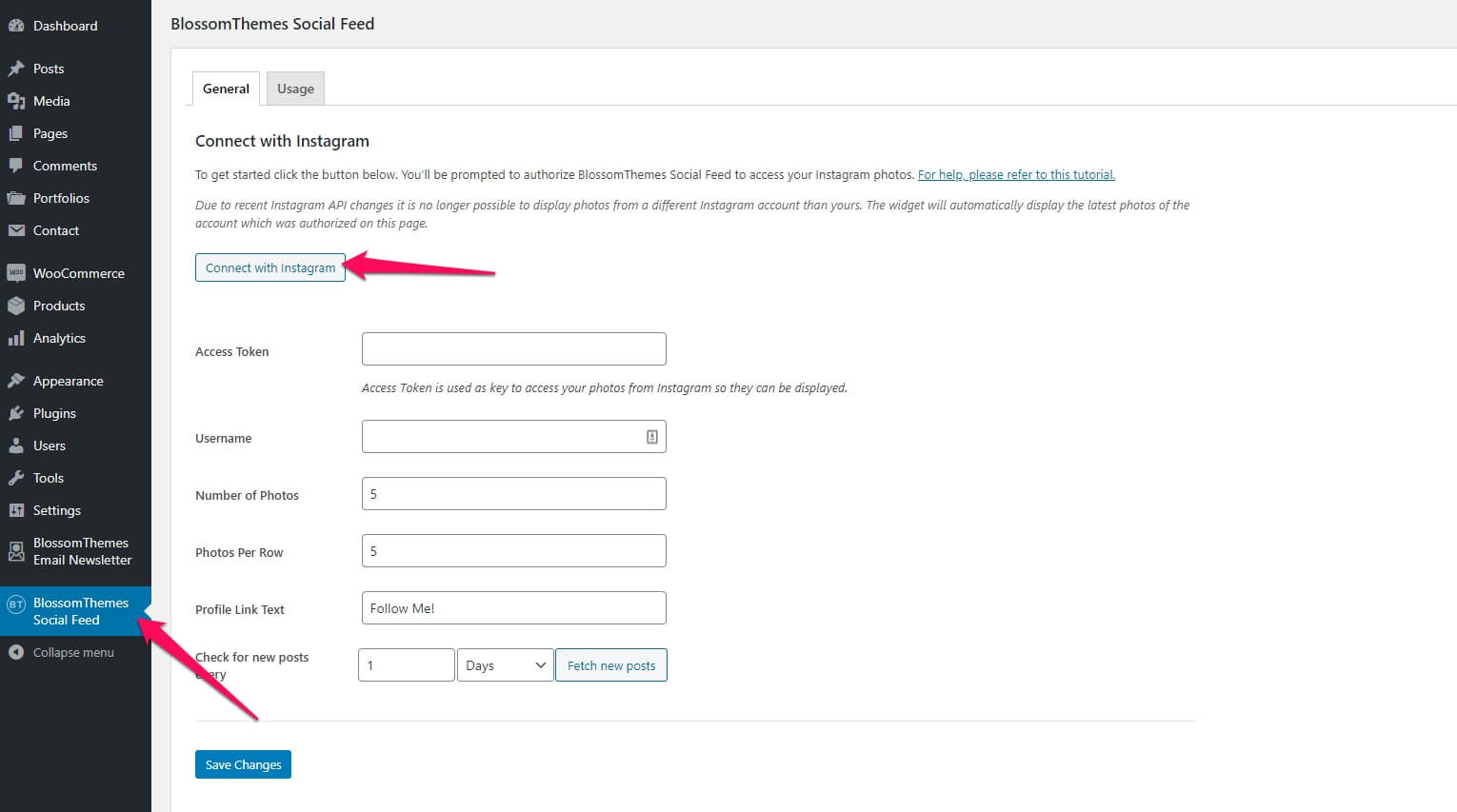The height and width of the screenshot is (812, 1457).
Task: Click Fetch new posts button
Action: (611, 665)
